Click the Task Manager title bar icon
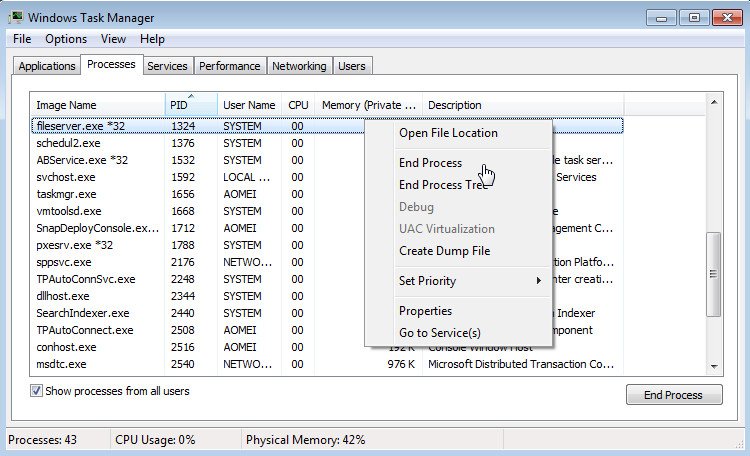This screenshot has height=456, width=750. click(x=17, y=17)
